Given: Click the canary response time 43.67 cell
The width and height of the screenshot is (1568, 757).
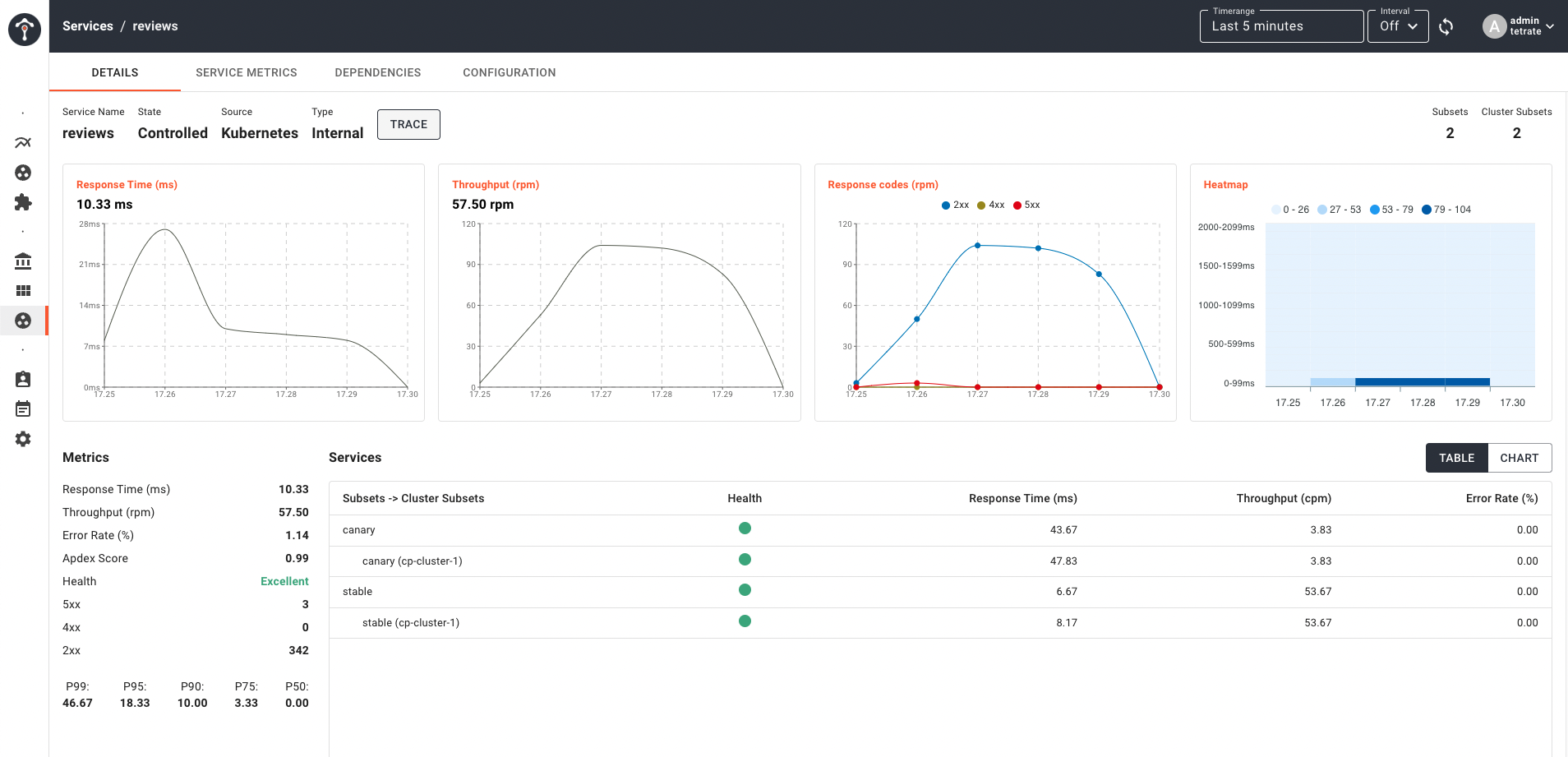Looking at the screenshot, I should [1063, 530].
